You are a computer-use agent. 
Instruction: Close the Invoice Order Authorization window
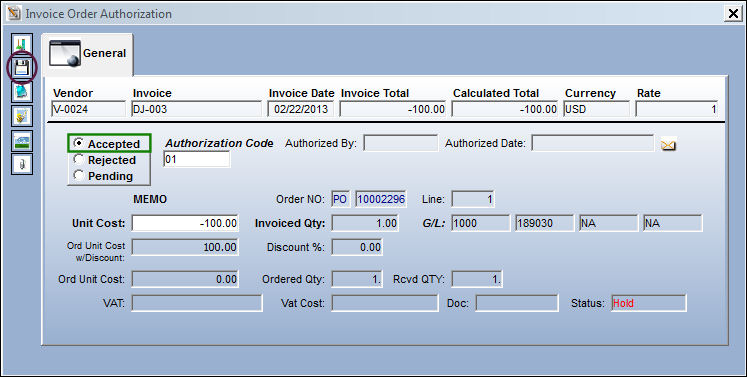tap(733, 13)
